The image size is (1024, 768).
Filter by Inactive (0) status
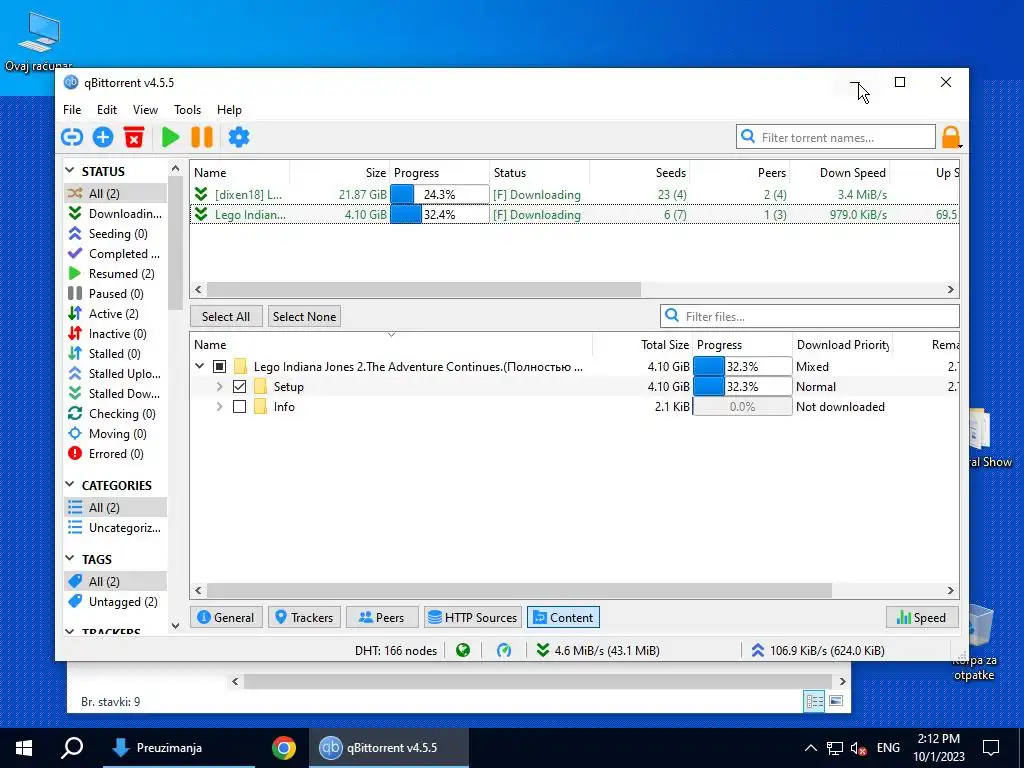[x=115, y=334]
